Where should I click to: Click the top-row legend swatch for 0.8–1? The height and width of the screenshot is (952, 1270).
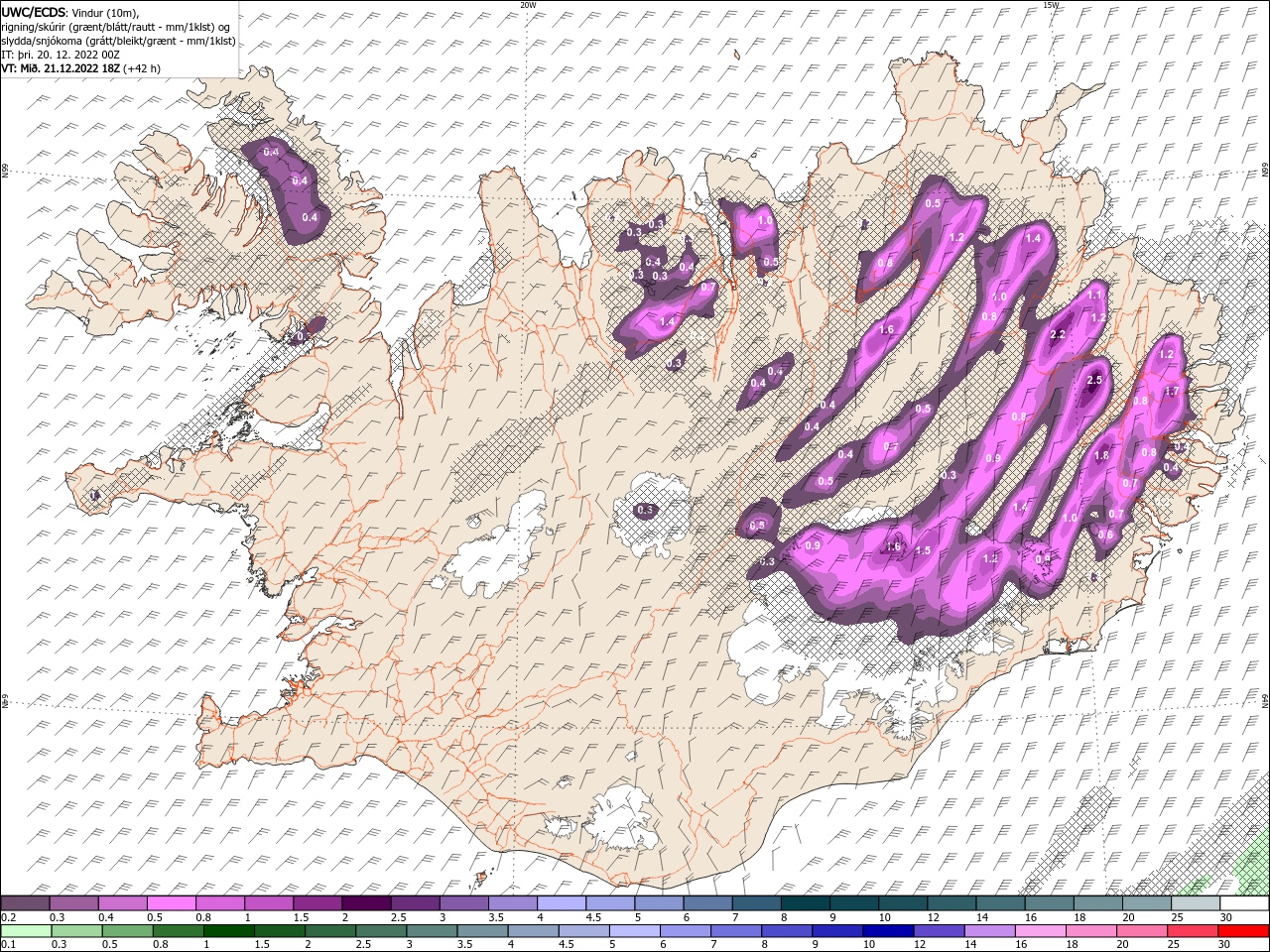[x=220, y=903]
